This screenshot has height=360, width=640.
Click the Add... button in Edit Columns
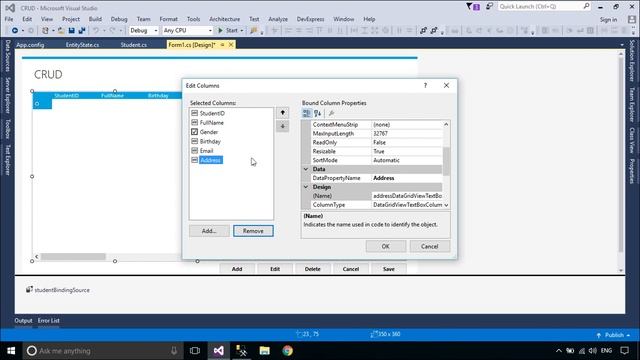[209, 231]
